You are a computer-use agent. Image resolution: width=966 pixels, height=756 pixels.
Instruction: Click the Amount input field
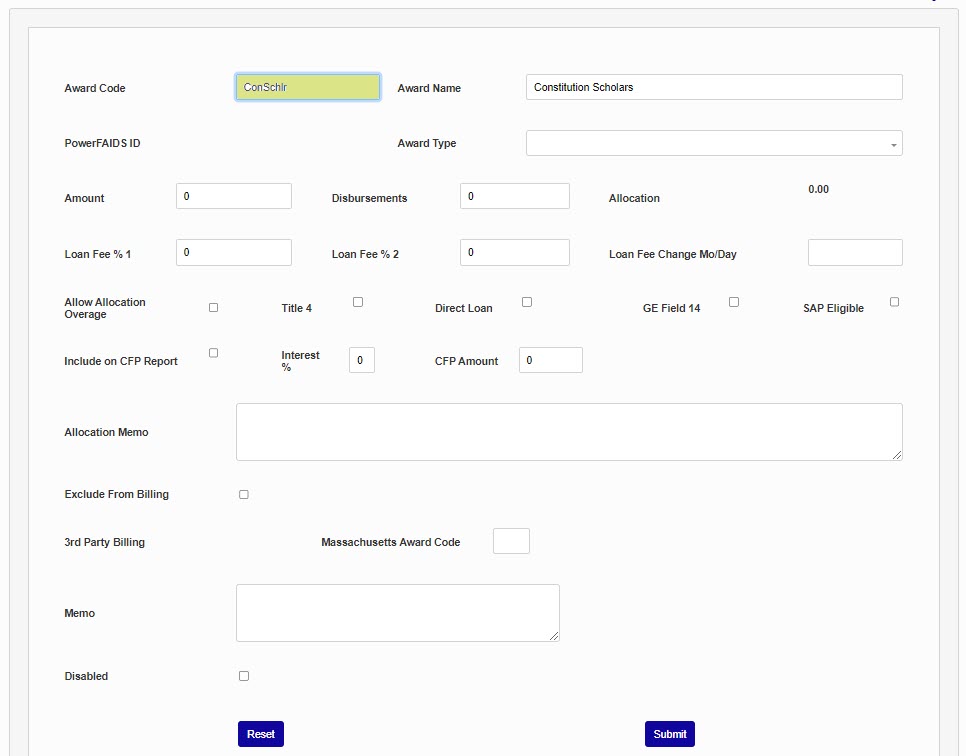tap(234, 196)
